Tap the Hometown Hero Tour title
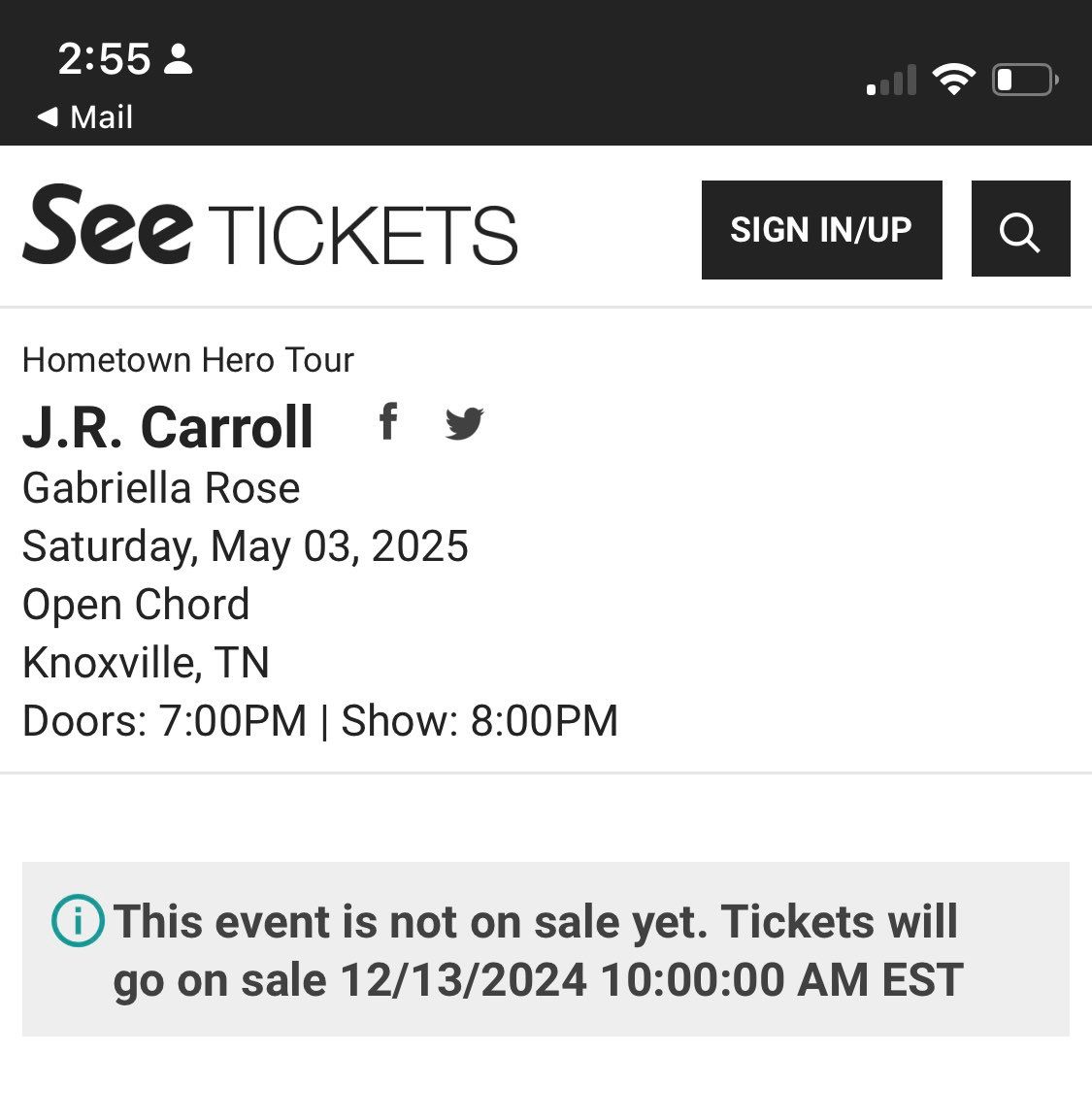The image size is (1092, 1119). 189,360
